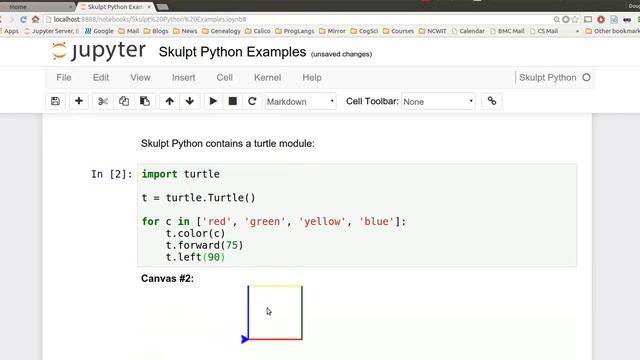Image resolution: width=640 pixels, height=360 pixels.
Task: Click the kernel status circle indicator
Action: tap(587, 78)
